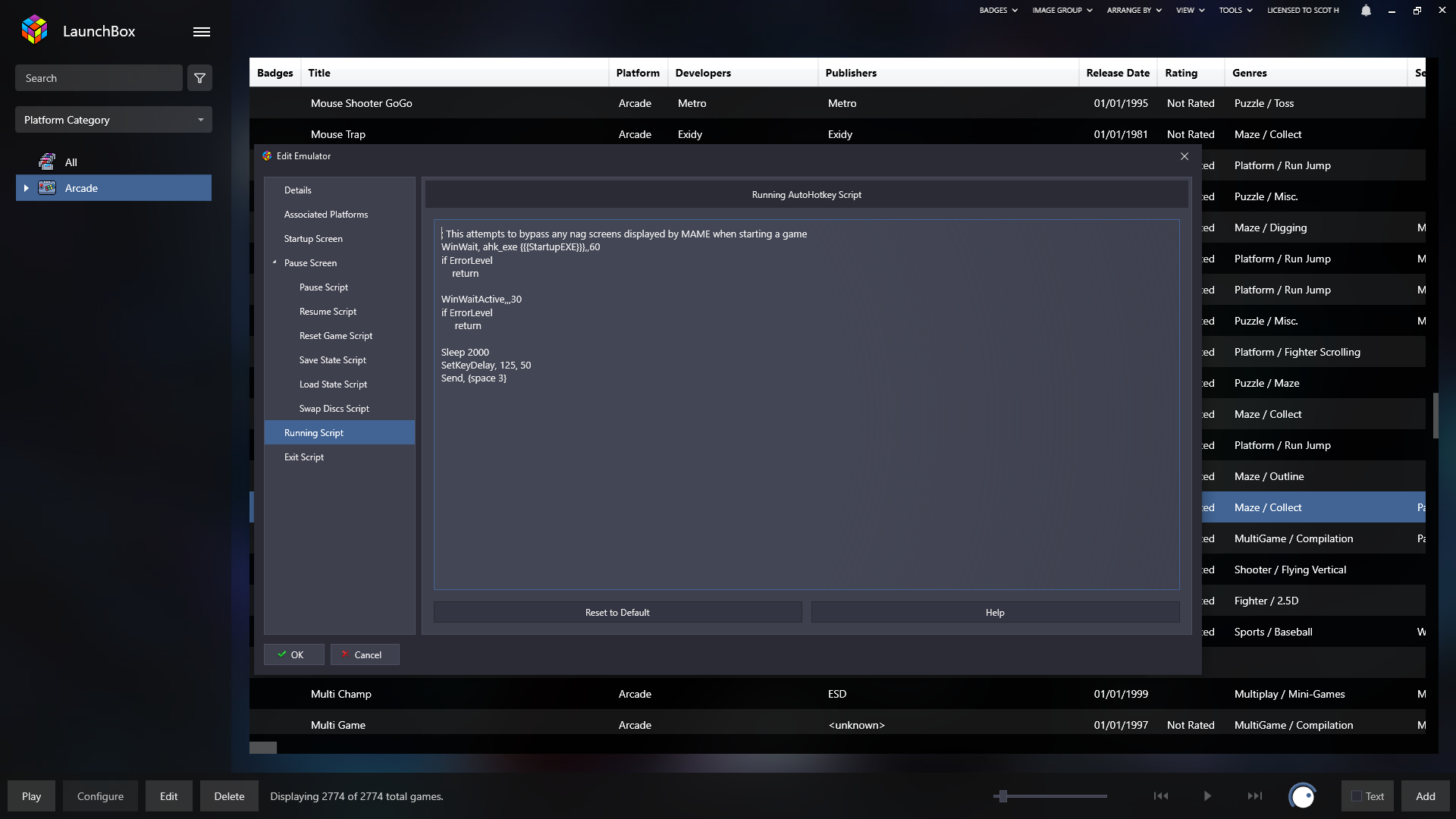Sort by the Genres column header
This screenshot has width=1456, height=819.
pyautogui.click(x=1316, y=73)
